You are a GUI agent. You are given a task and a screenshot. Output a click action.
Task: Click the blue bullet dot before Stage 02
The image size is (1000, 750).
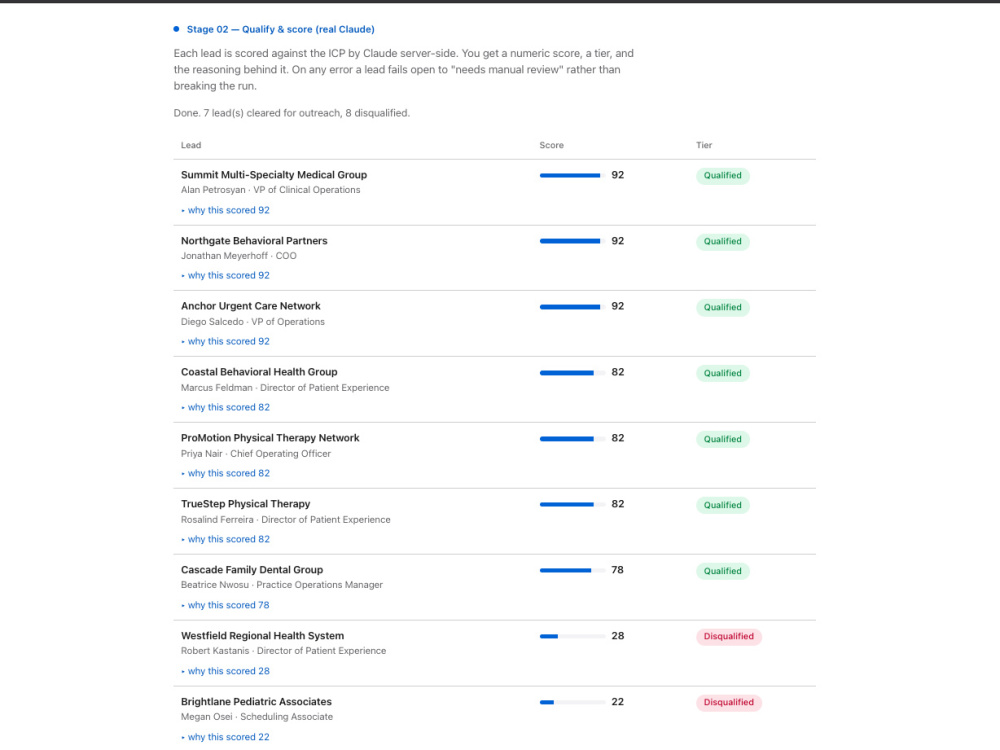pyautogui.click(x=177, y=29)
